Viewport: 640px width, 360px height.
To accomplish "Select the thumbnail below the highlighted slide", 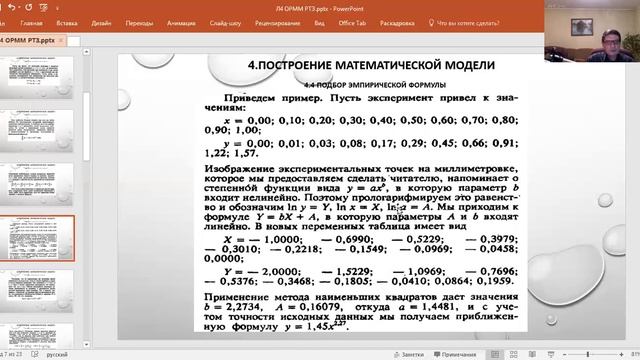I will 37,291.
